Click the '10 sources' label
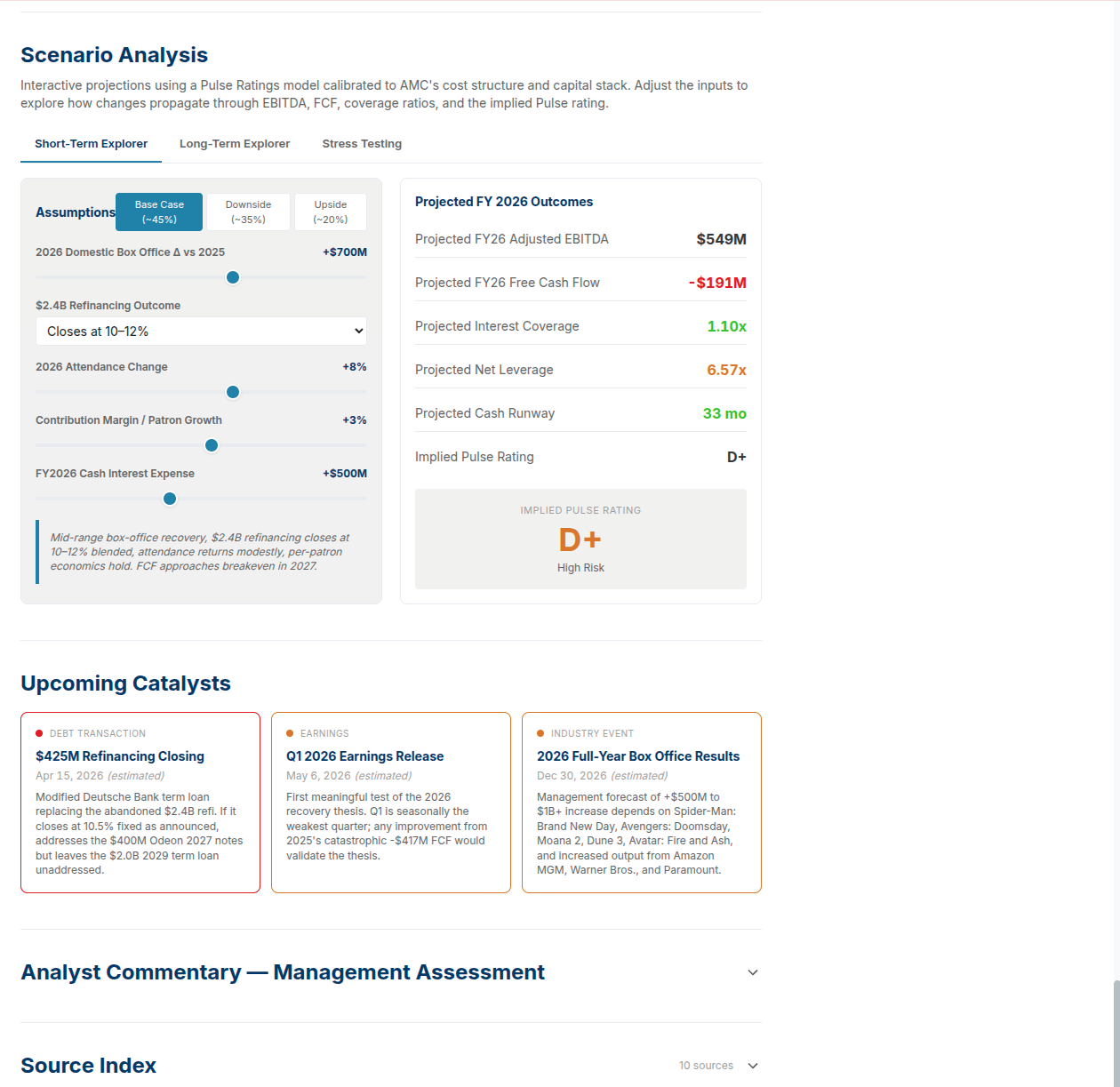Screen dimensions: 1120x1087 (706, 1066)
